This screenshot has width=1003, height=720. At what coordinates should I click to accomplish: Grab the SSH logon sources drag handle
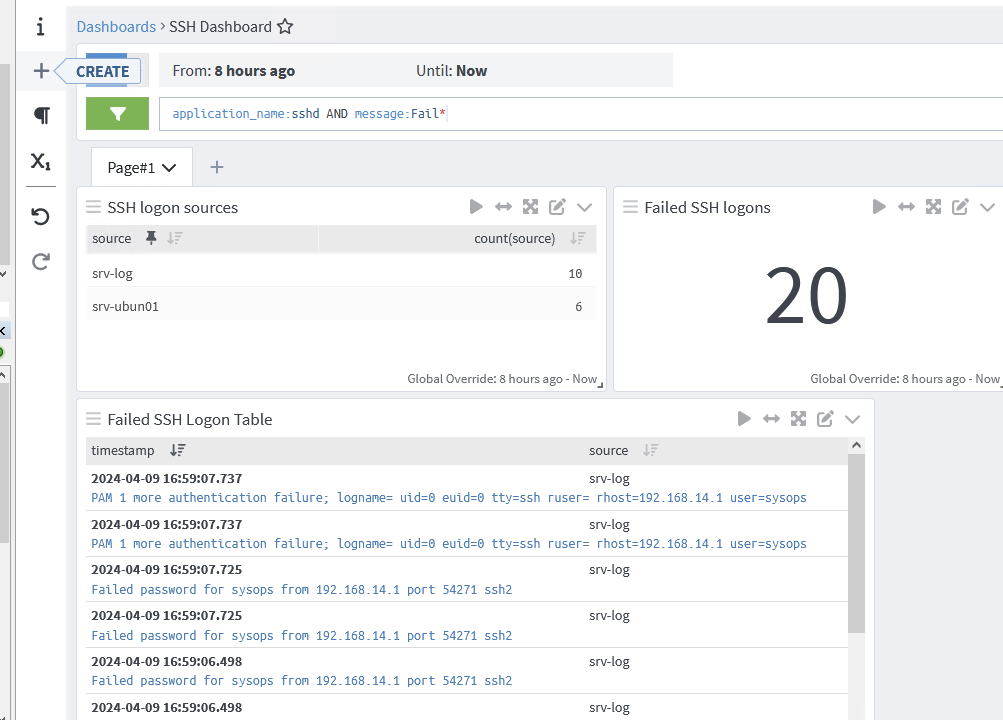pyautogui.click(x=93, y=207)
